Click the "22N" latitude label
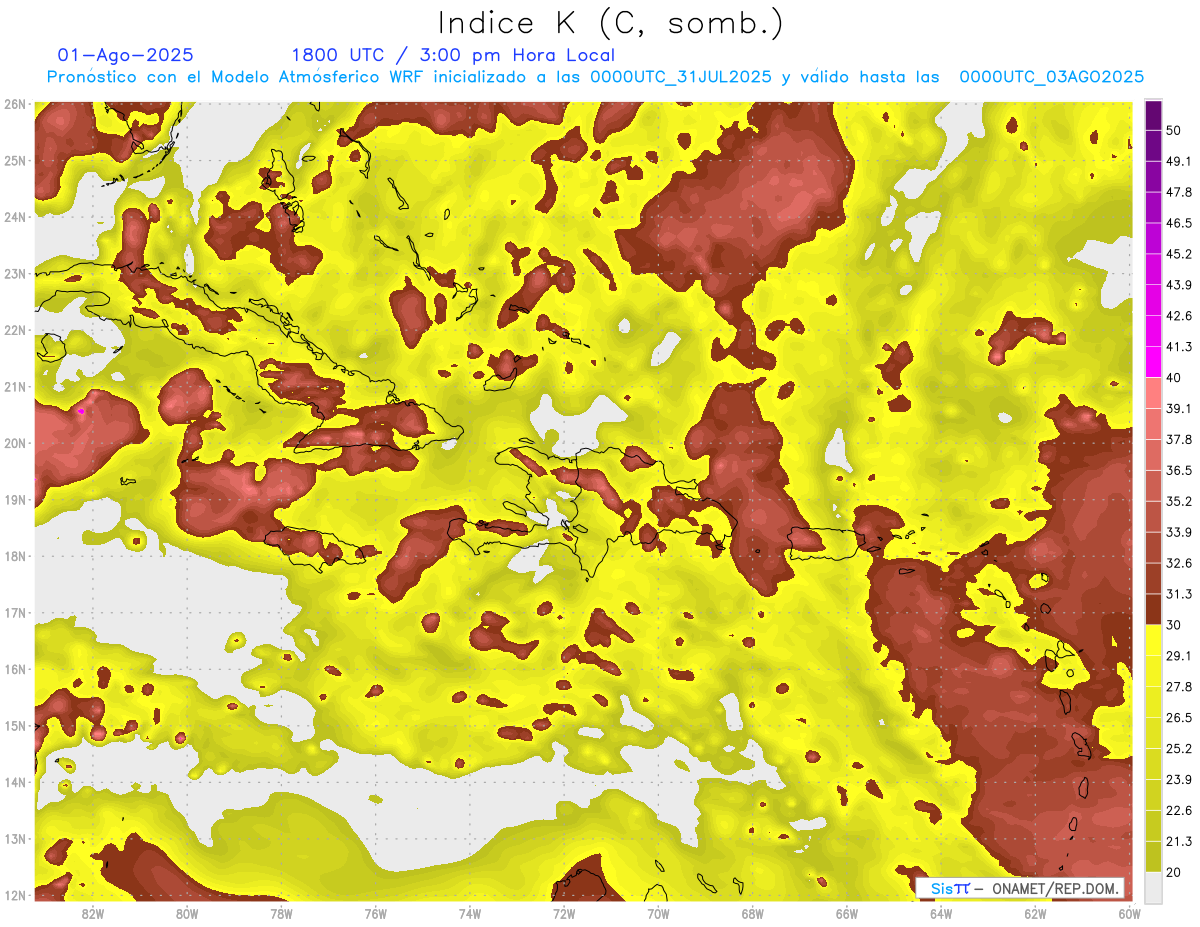The width and height of the screenshot is (1200, 927). coord(15,330)
